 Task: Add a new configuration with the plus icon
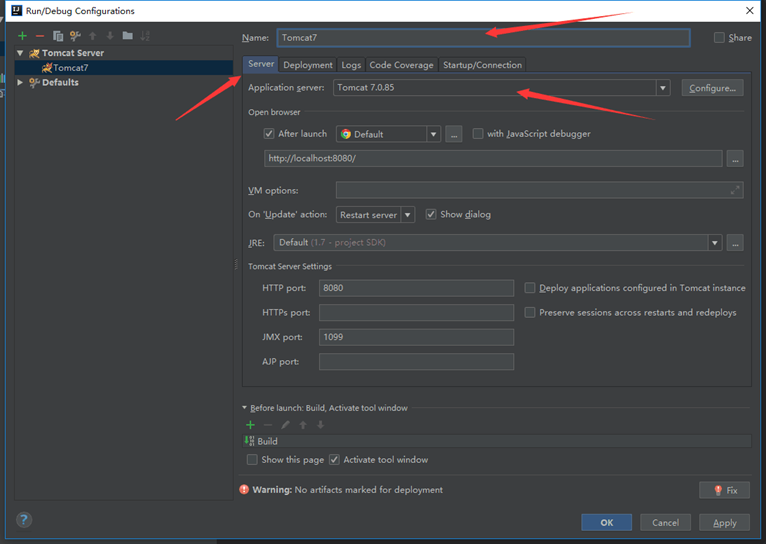click(22, 36)
